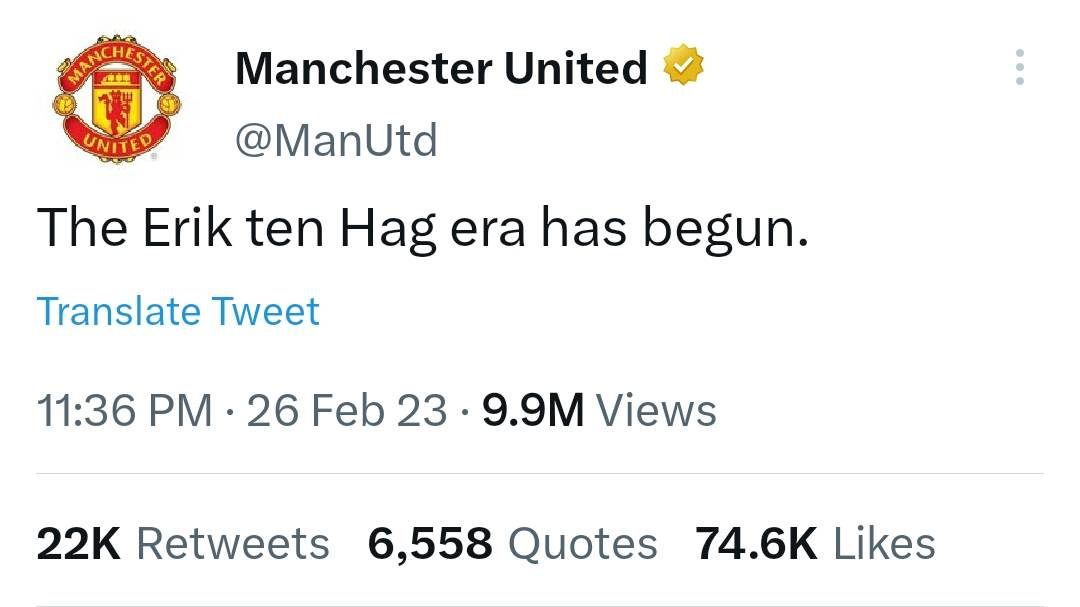Image resolution: width=1080 pixels, height=607 pixels.
Task: Click the word 'Hag' in the tweet
Action: (388, 229)
